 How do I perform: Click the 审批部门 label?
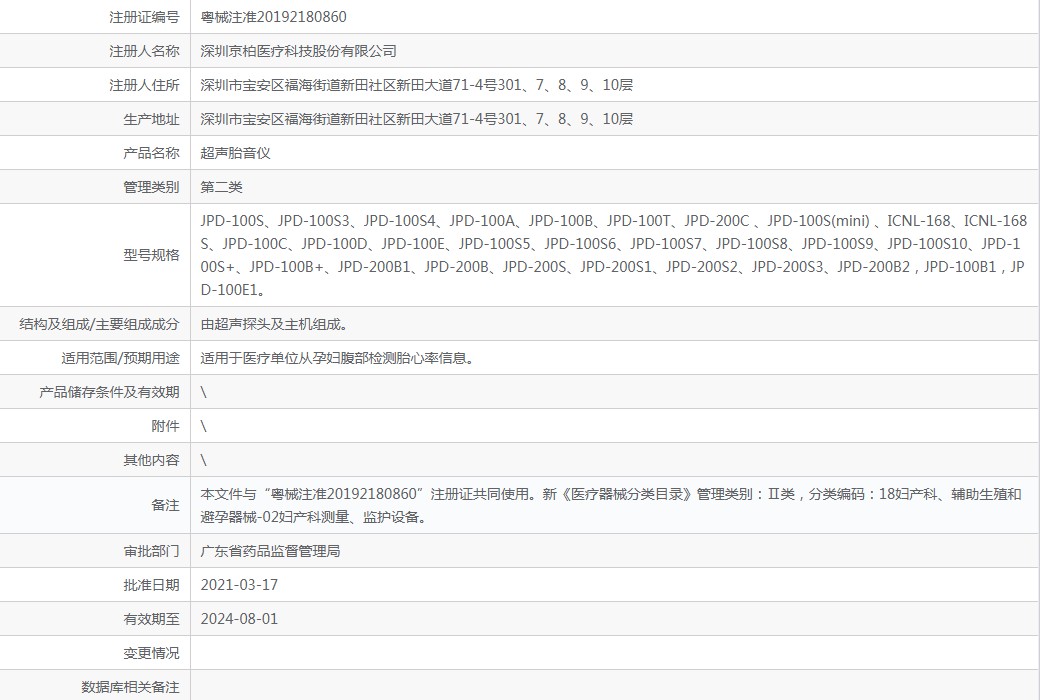pyautogui.click(x=151, y=551)
